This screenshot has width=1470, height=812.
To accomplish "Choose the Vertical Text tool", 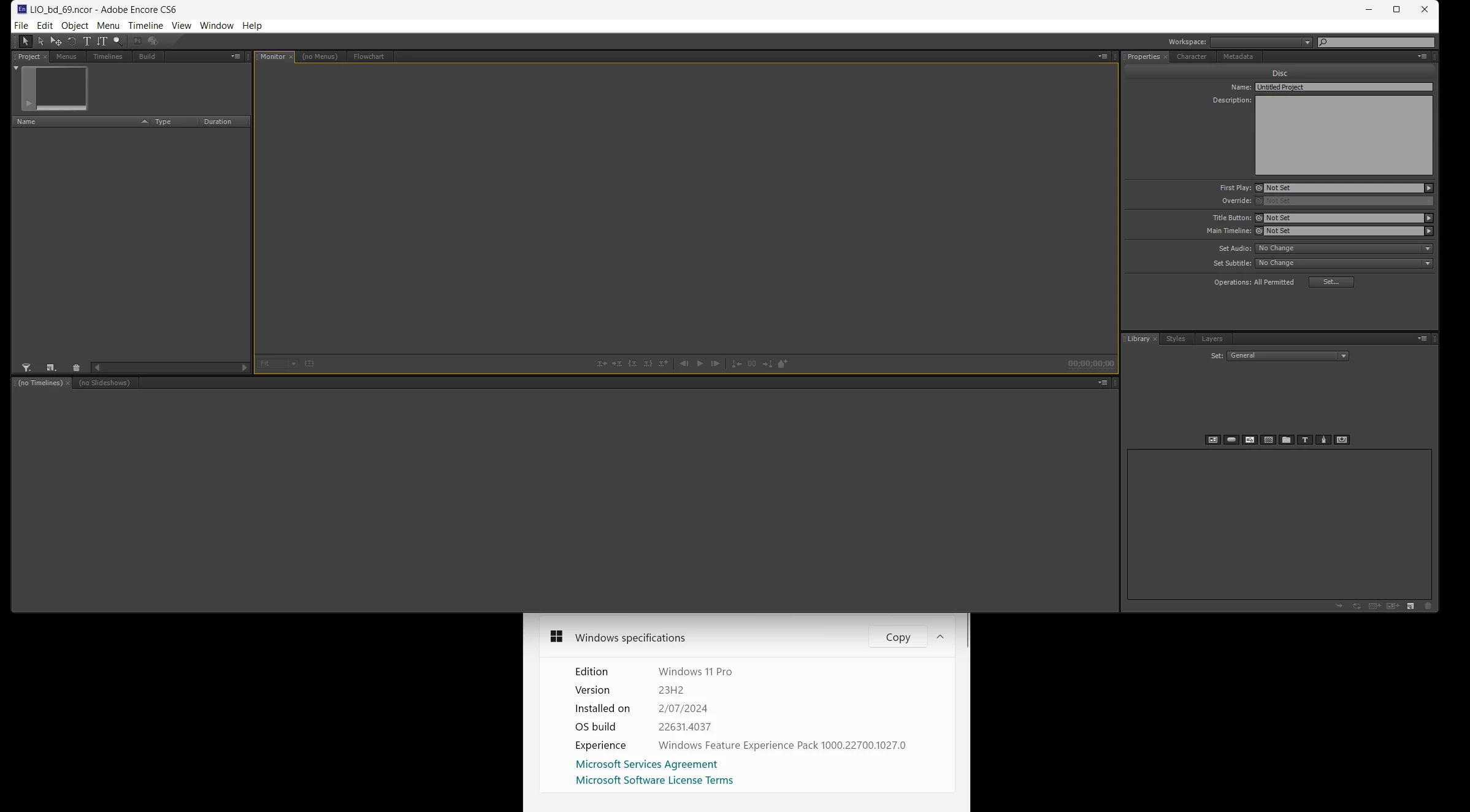I will tap(102, 41).
